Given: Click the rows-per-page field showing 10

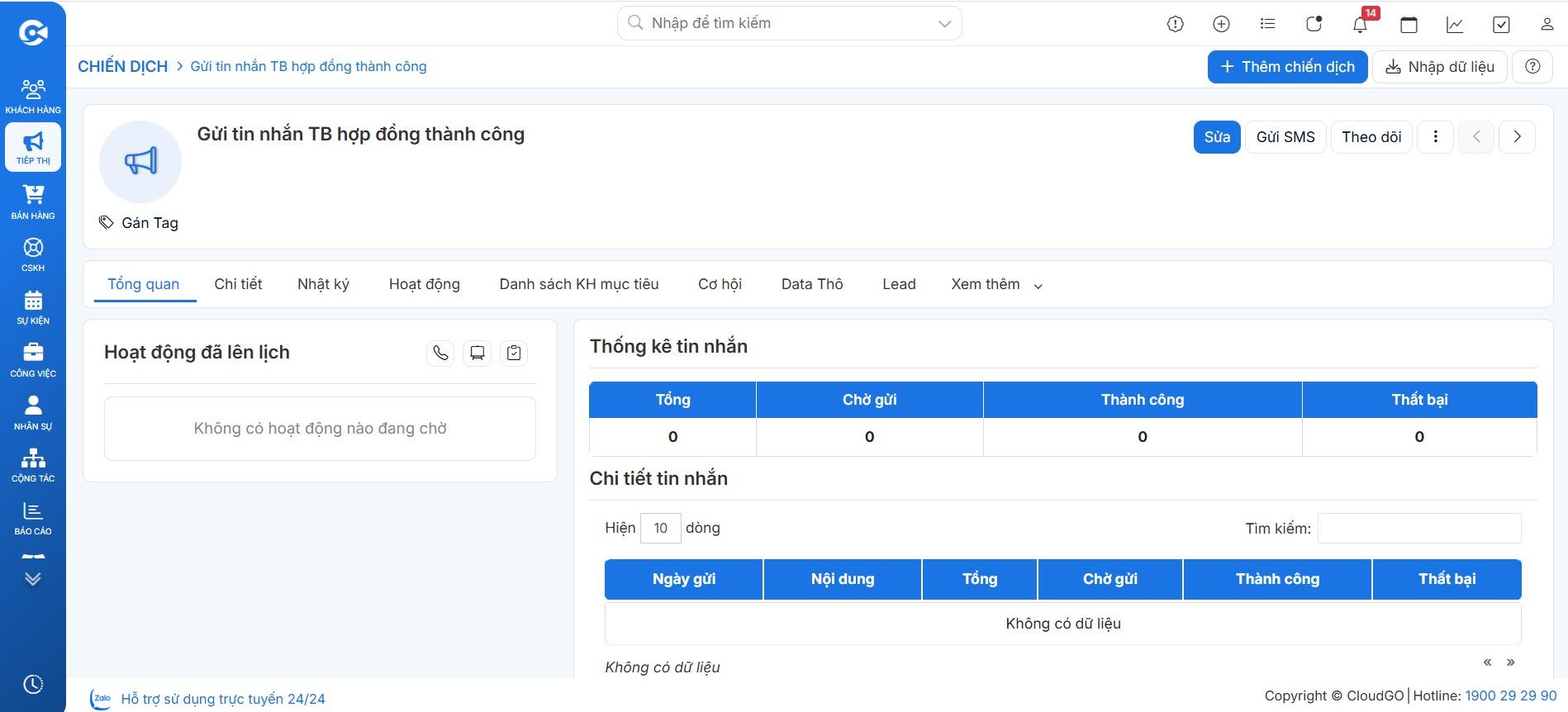Looking at the screenshot, I should (660, 528).
